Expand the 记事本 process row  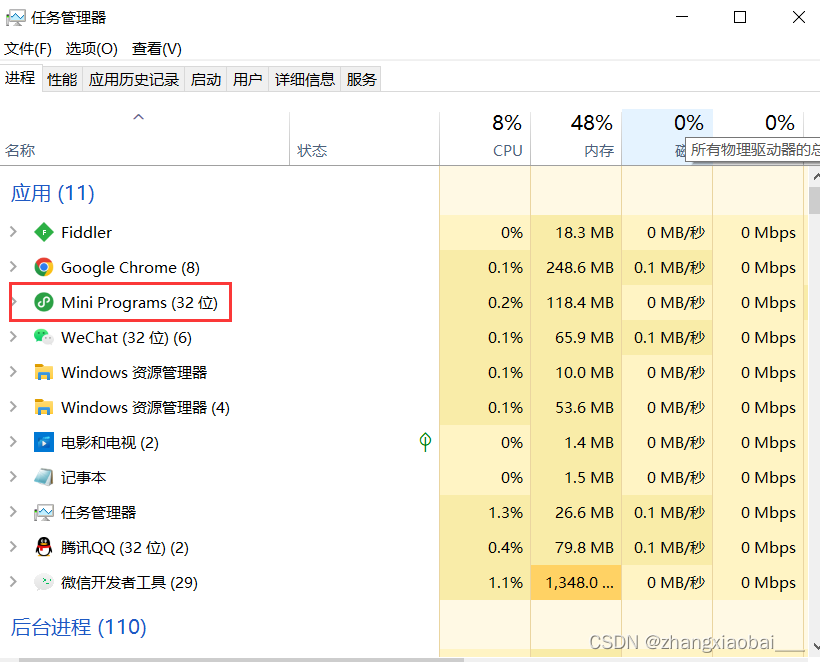14,477
